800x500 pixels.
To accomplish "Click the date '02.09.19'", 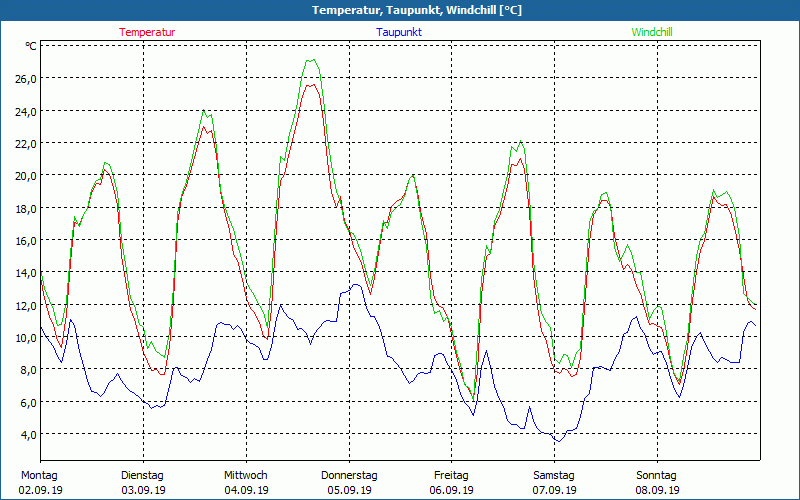I will pyautogui.click(x=41, y=490).
